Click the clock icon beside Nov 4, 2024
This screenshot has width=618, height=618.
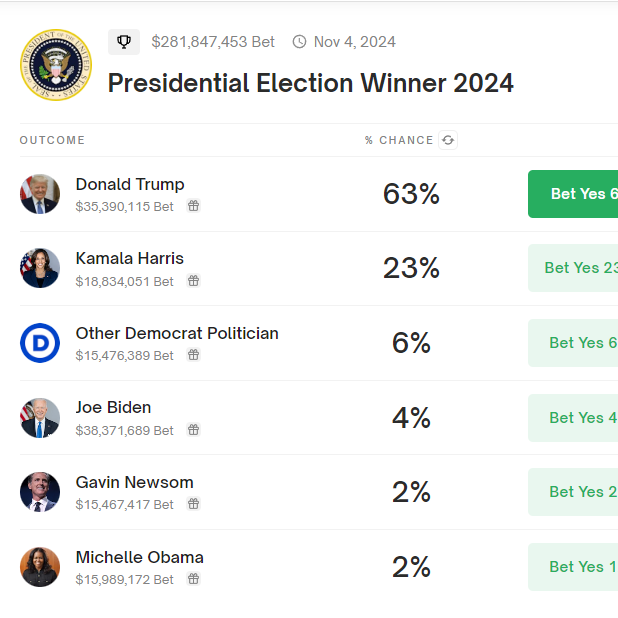[300, 42]
